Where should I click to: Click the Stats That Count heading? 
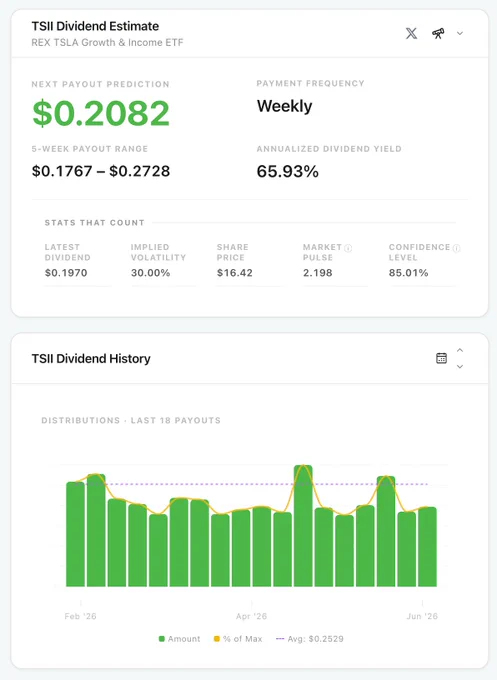(95, 223)
